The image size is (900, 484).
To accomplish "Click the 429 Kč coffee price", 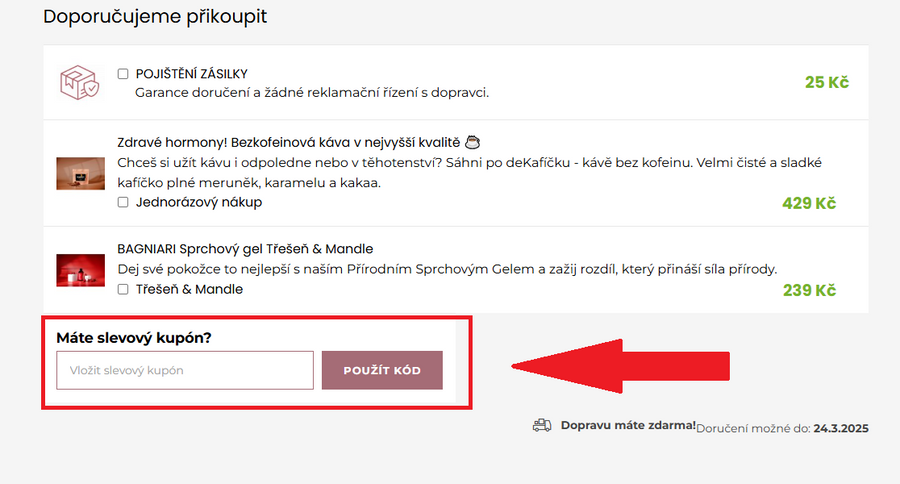I will (809, 204).
